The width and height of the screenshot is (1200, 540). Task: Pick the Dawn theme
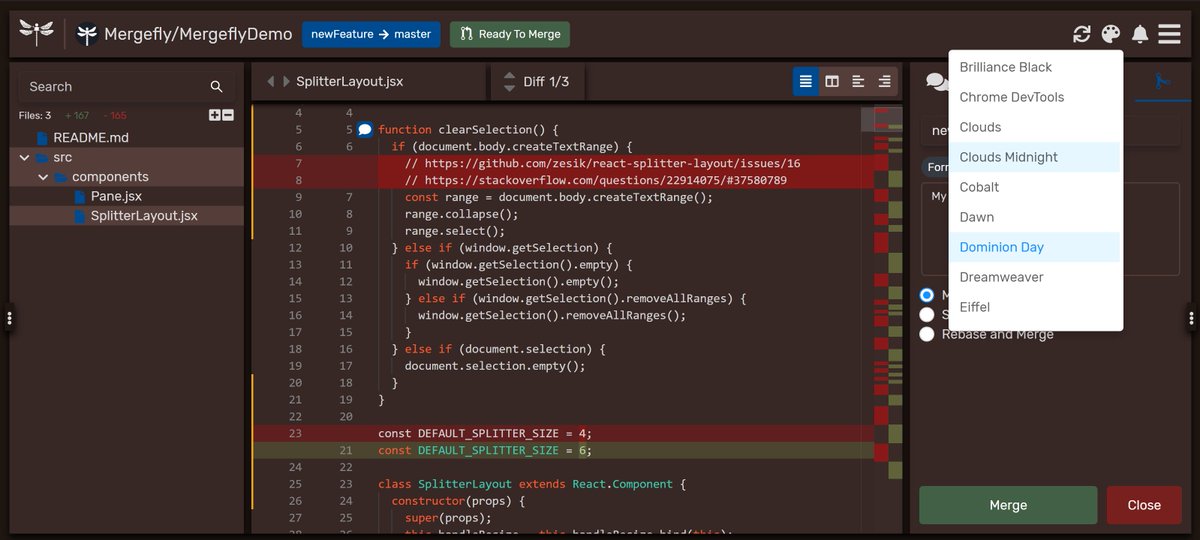[x=1035, y=217]
